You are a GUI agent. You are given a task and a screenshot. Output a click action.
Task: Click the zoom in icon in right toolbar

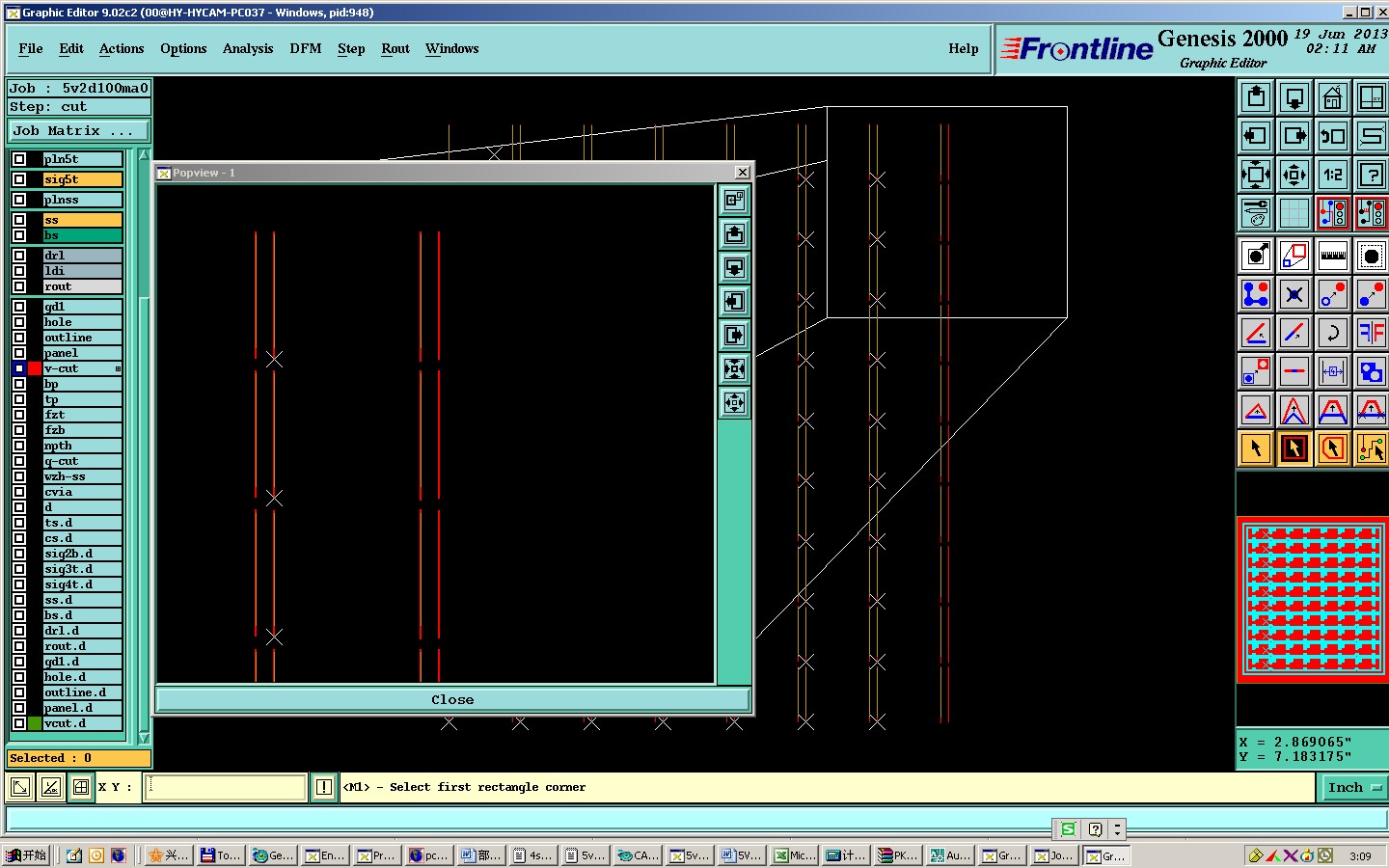click(1256, 175)
